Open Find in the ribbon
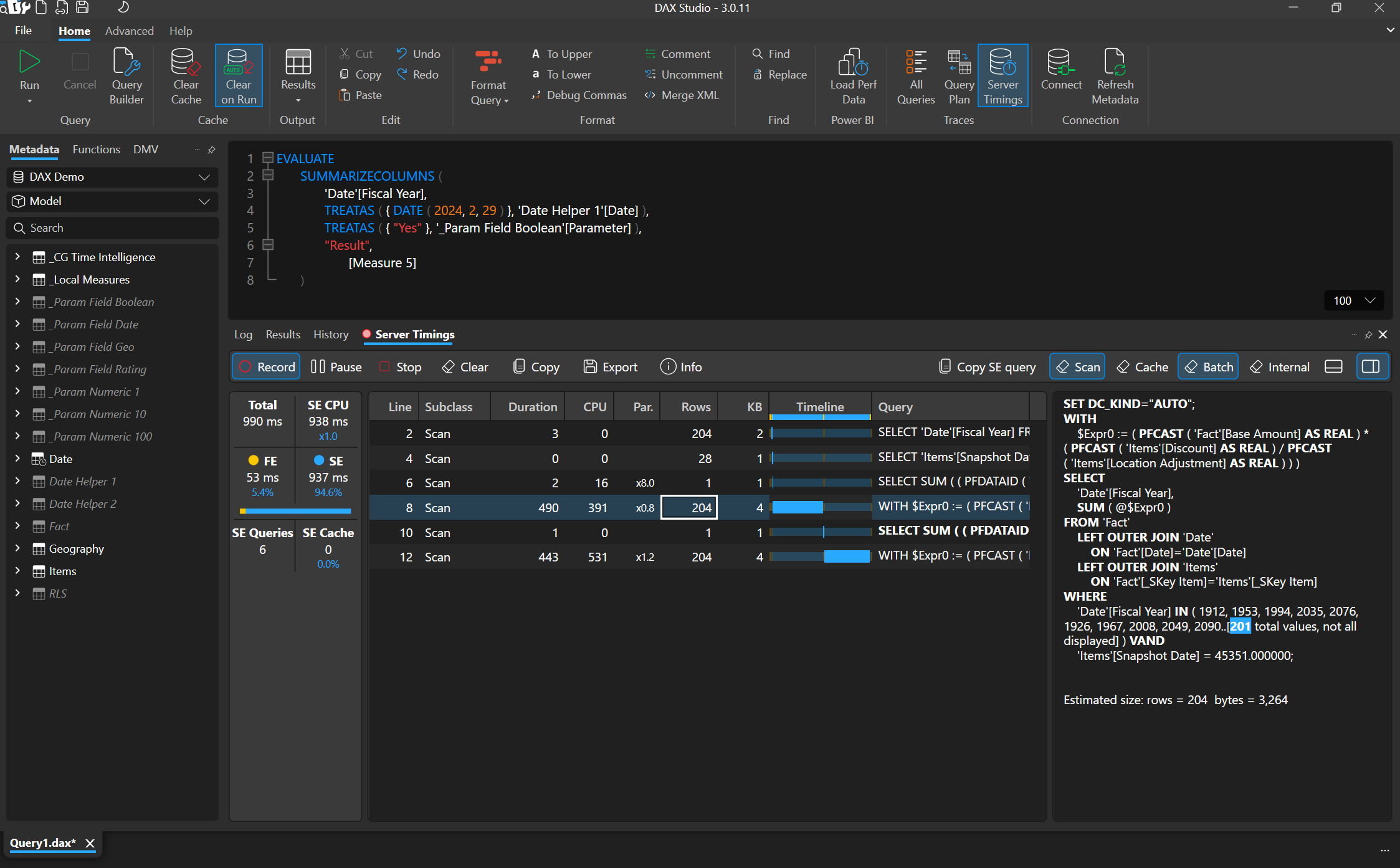Image resolution: width=1400 pixels, height=868 pixels. [x=771, y=54]
